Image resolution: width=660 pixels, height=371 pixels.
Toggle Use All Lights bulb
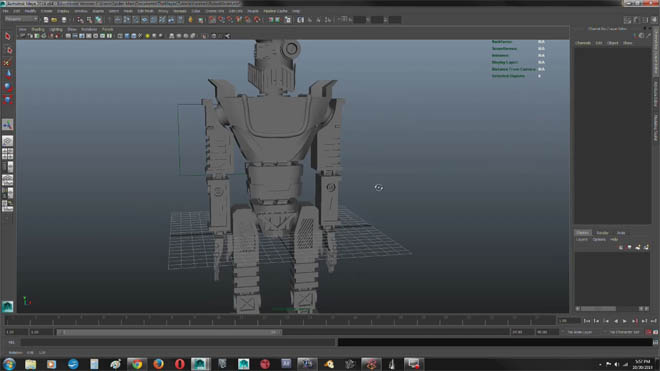147,36
